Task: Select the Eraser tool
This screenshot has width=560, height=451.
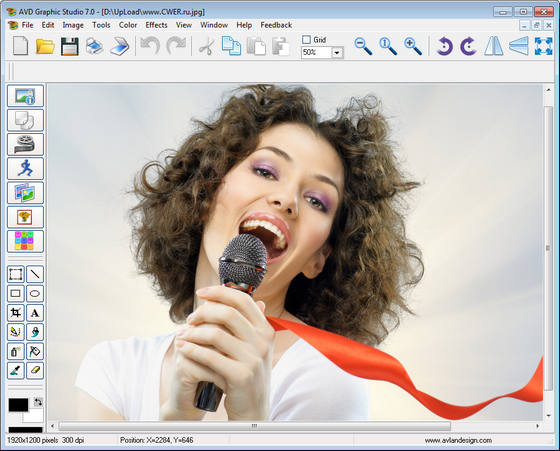Action: [35, 371]
